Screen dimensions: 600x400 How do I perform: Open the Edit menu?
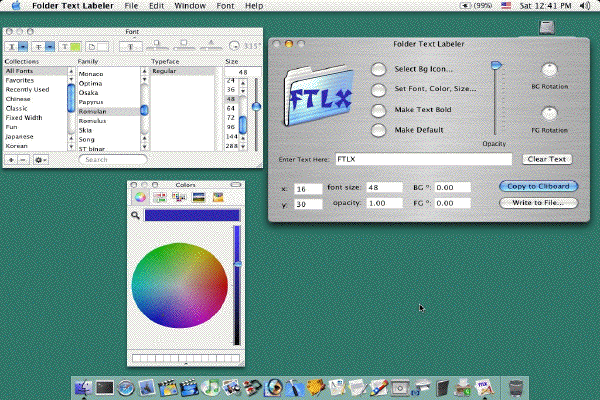pos(156,6)
